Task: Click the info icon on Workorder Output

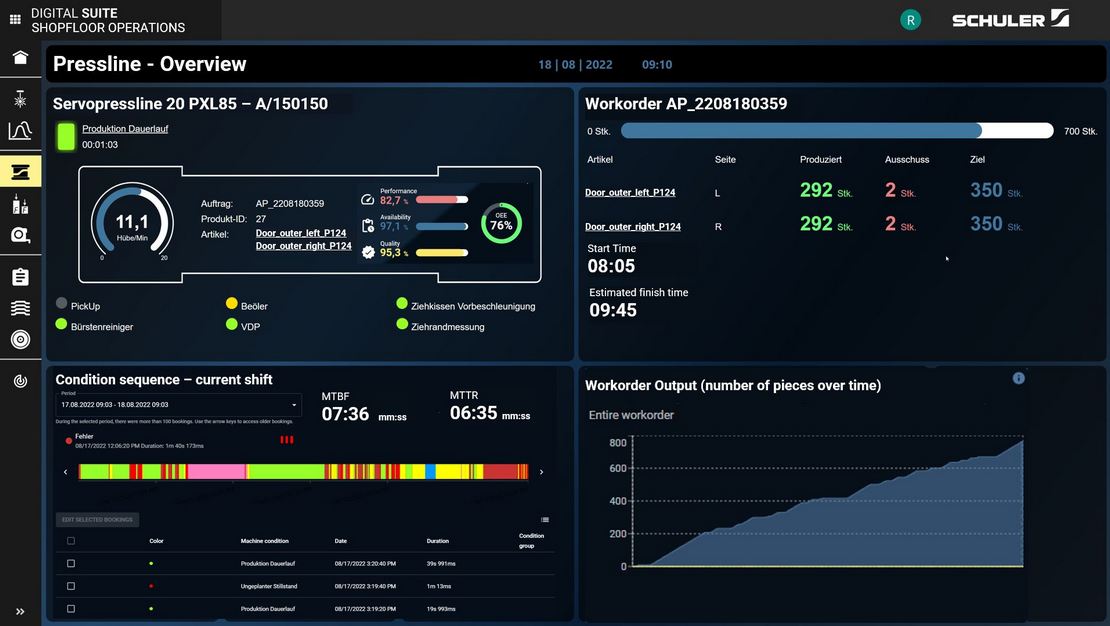Action: pyautogui.click(x=1019, y=378)
